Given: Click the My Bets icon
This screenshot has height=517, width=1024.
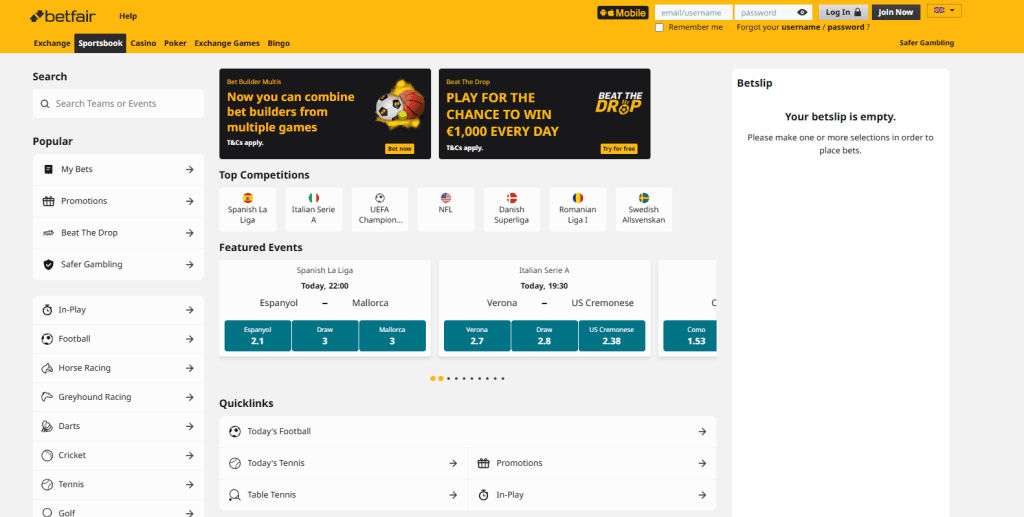Looking at the screenshot, I should [48, 169].
